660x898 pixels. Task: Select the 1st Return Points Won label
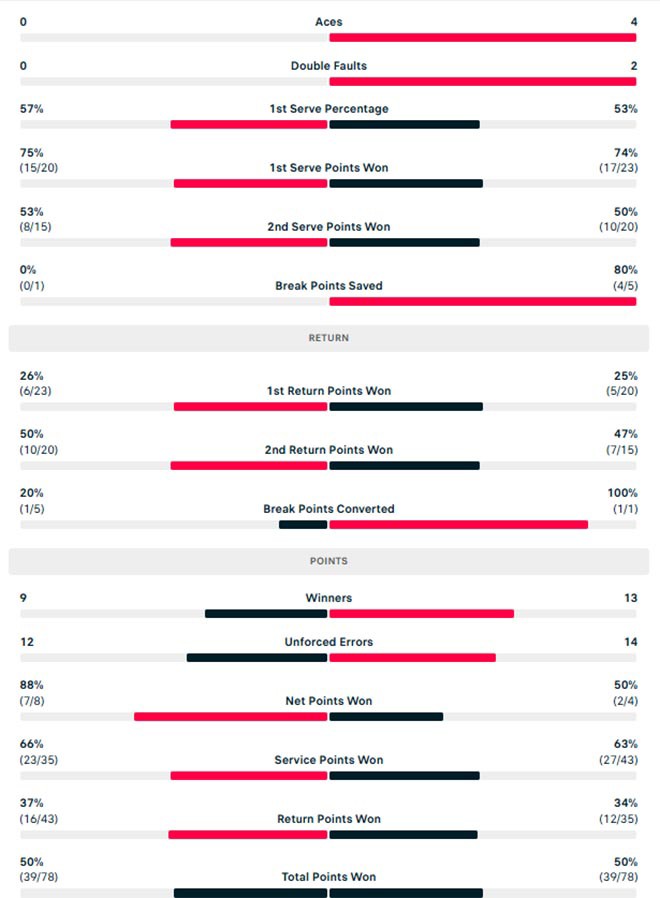[x=329, y=391]
